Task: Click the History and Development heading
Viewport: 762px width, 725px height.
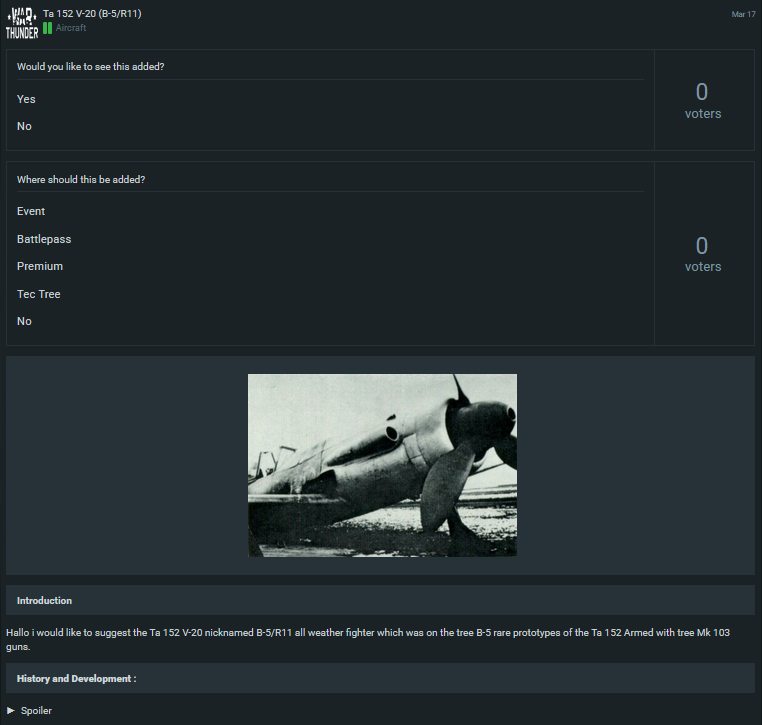Action: coord(76,678)
